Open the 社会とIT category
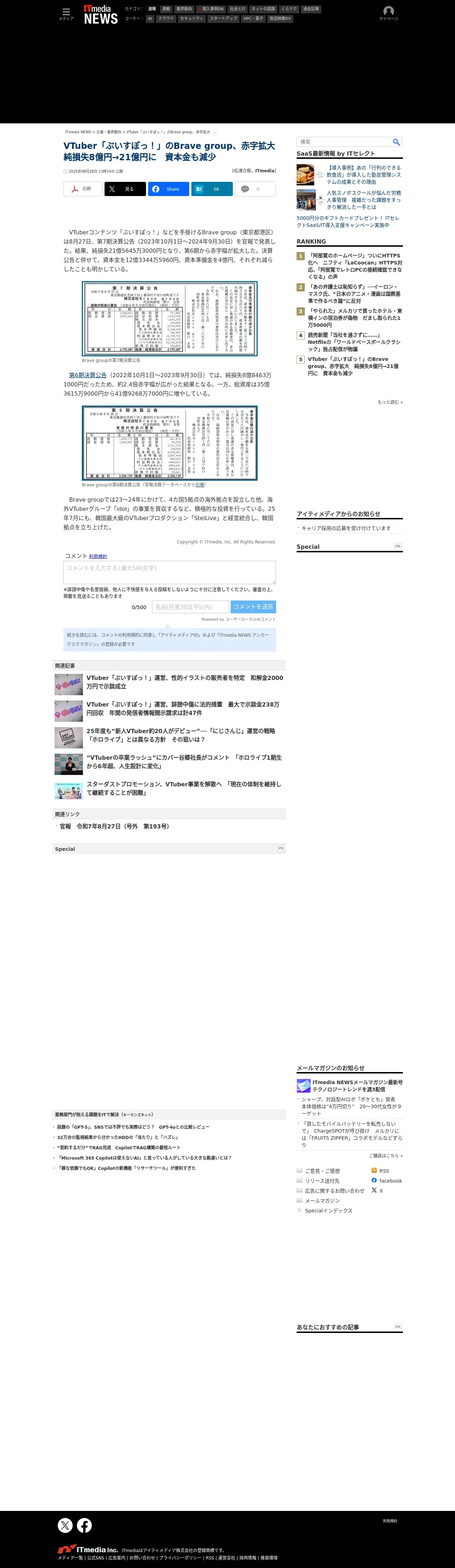455x1568 pixels. [237, 9]
